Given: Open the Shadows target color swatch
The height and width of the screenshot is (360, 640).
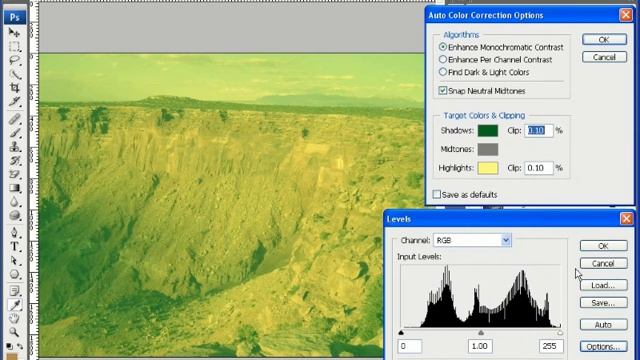Looking at the screenshot, I should [488, 131].
